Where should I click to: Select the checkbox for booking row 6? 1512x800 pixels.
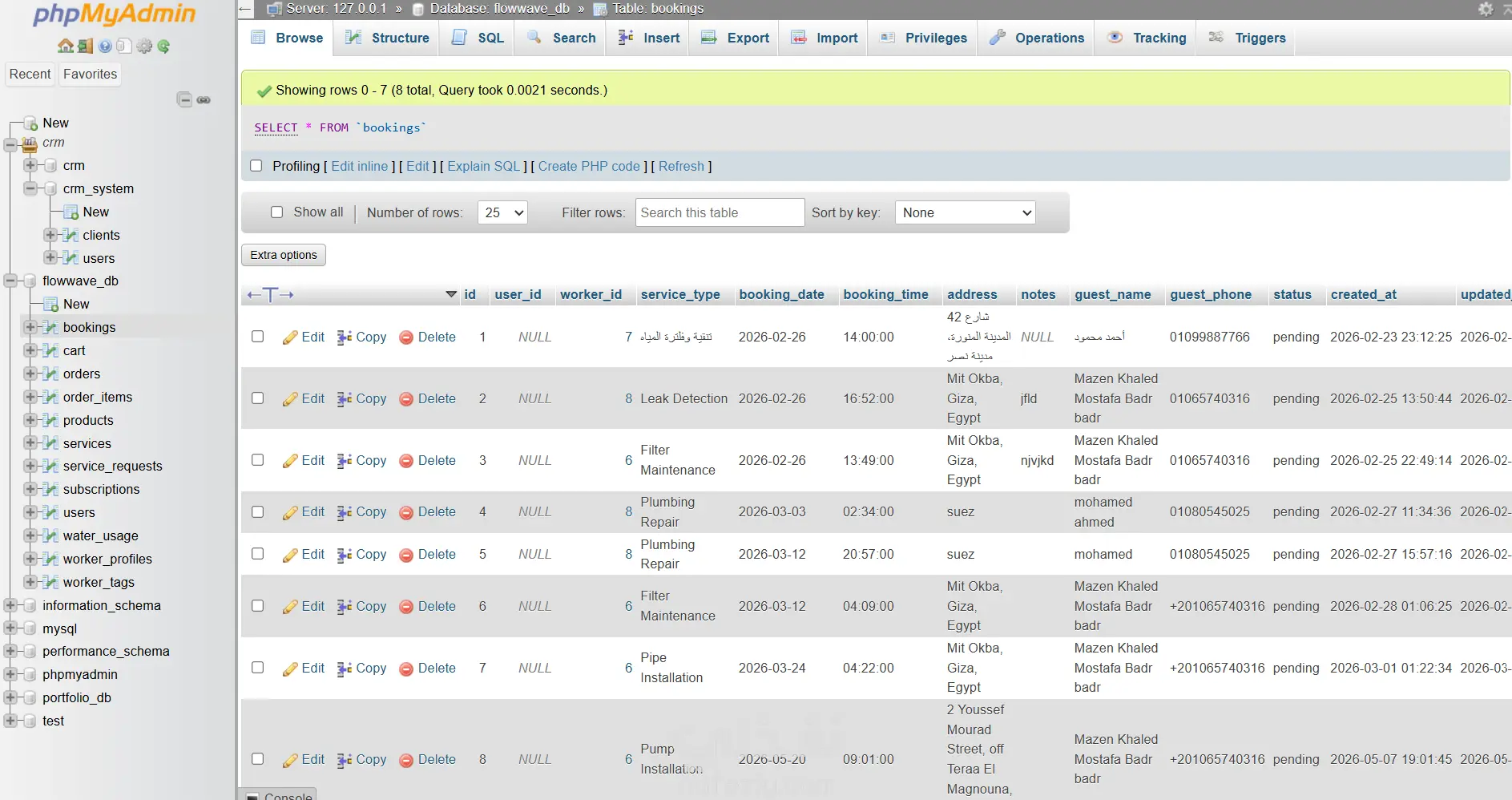click(x=258, y=606)
